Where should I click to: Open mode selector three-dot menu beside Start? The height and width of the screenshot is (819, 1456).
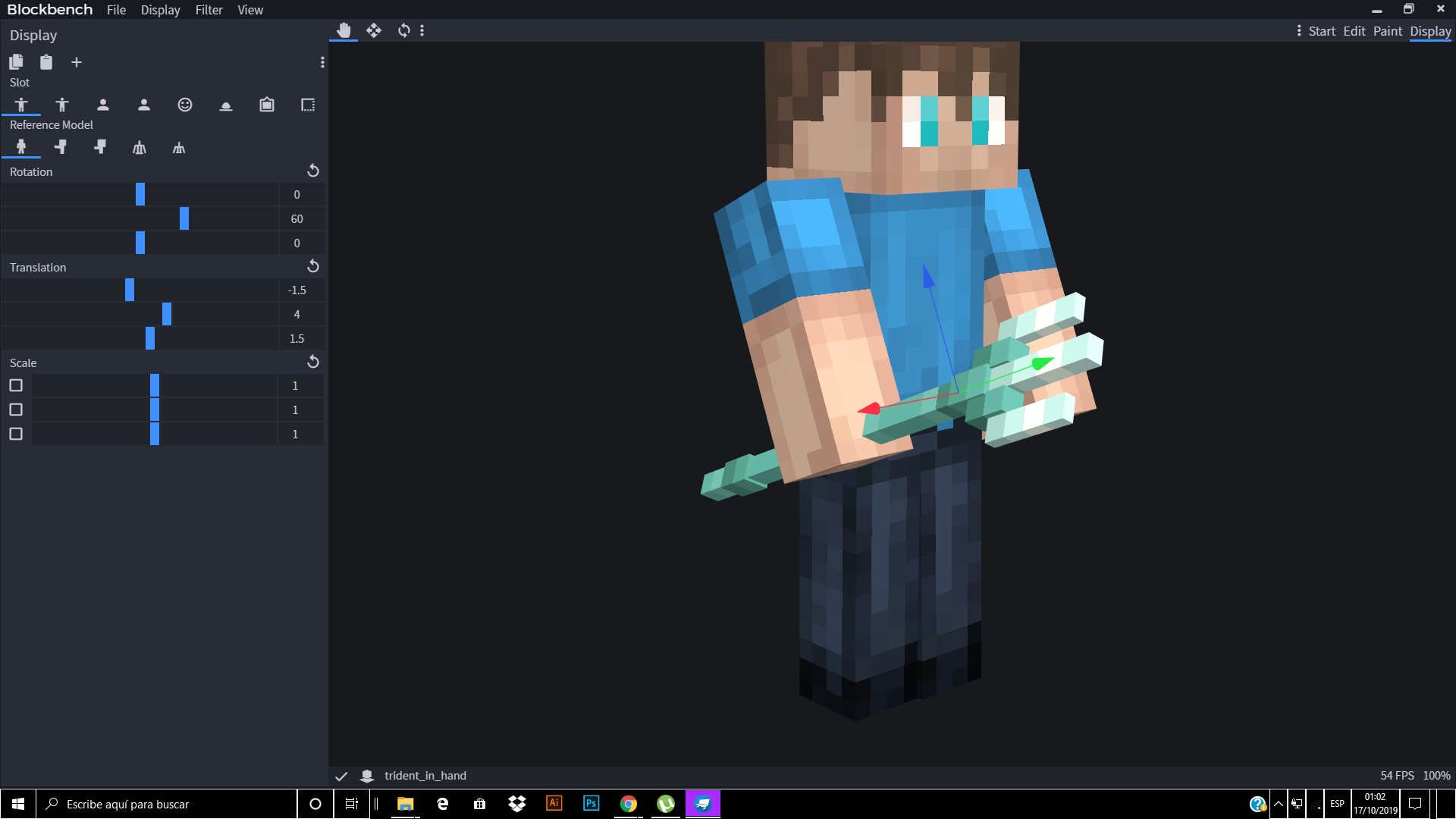[1299, 31]
